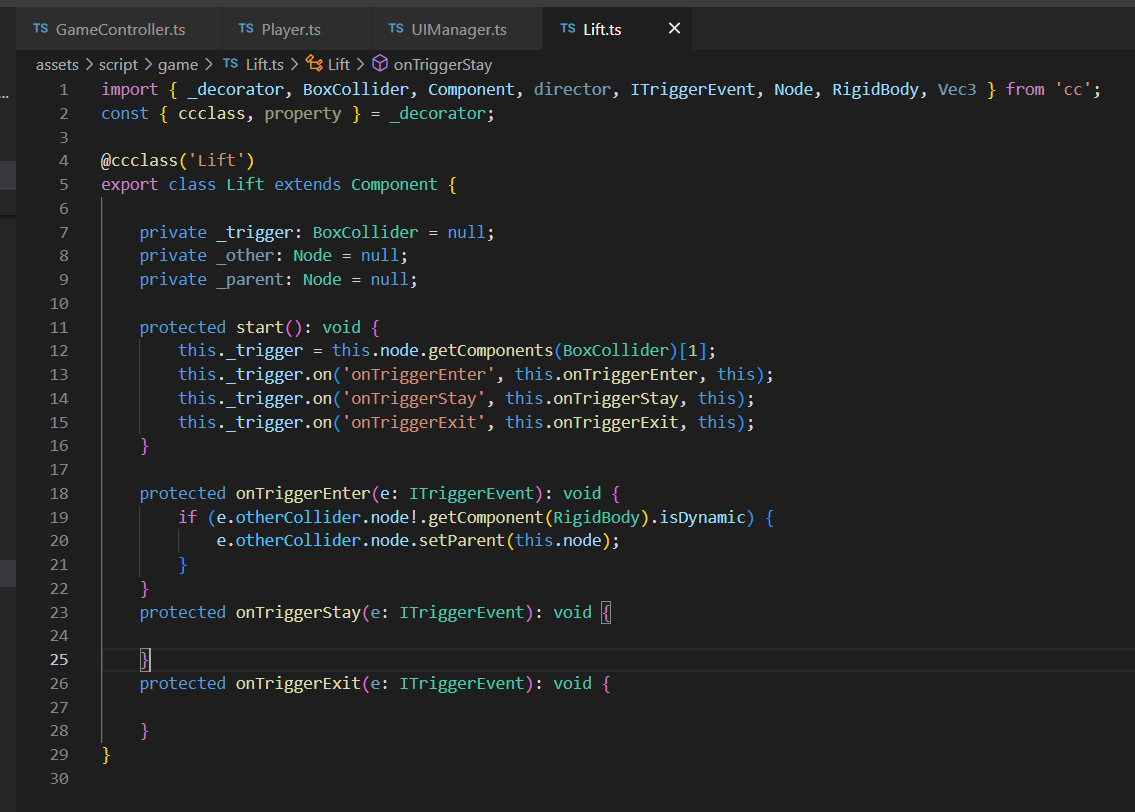Screen dimensions: 1135x812
Task: Click line number 1 in gutter
Action: (64, 90)
